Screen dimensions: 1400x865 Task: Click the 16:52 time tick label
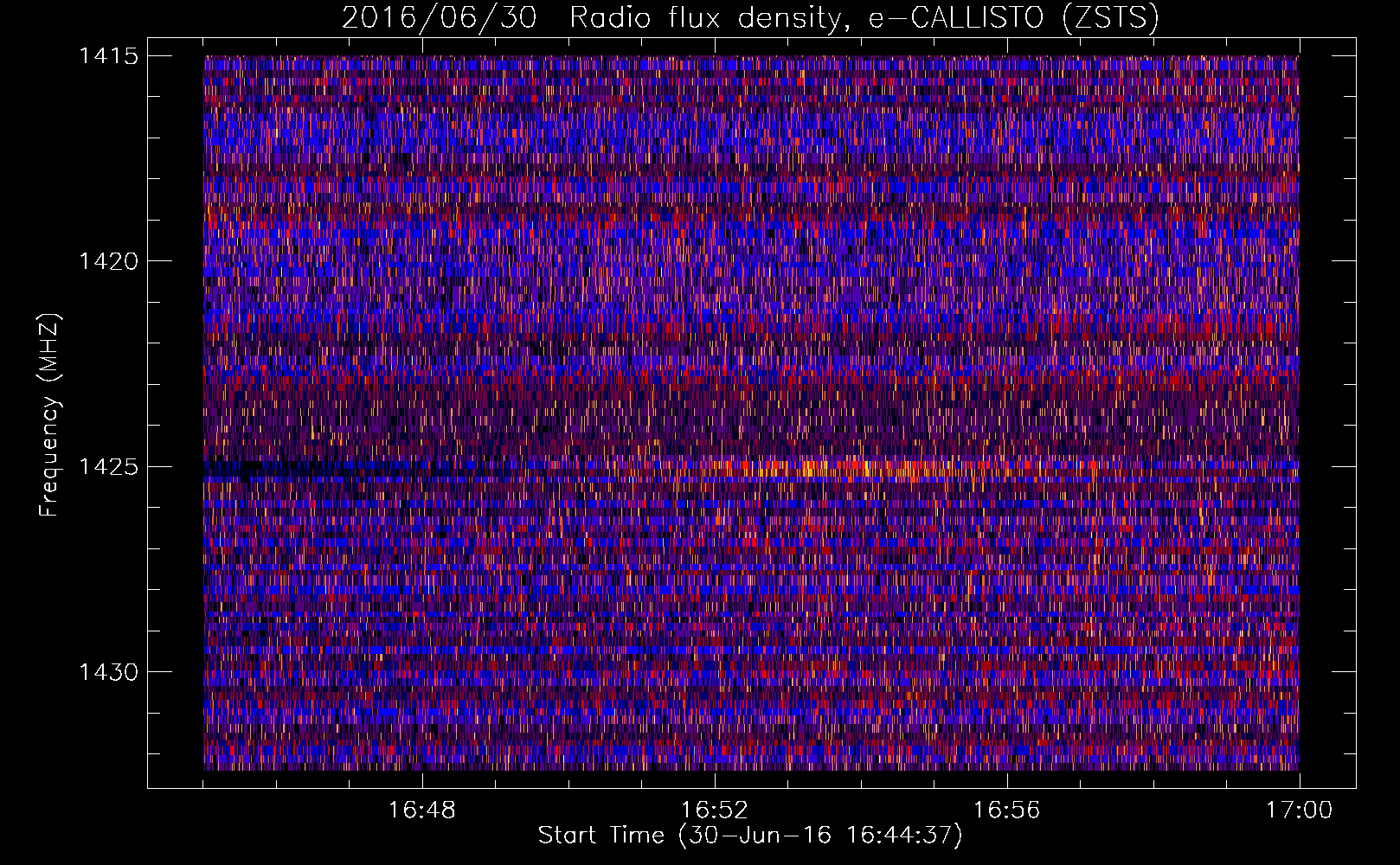(x=714, y=811)
